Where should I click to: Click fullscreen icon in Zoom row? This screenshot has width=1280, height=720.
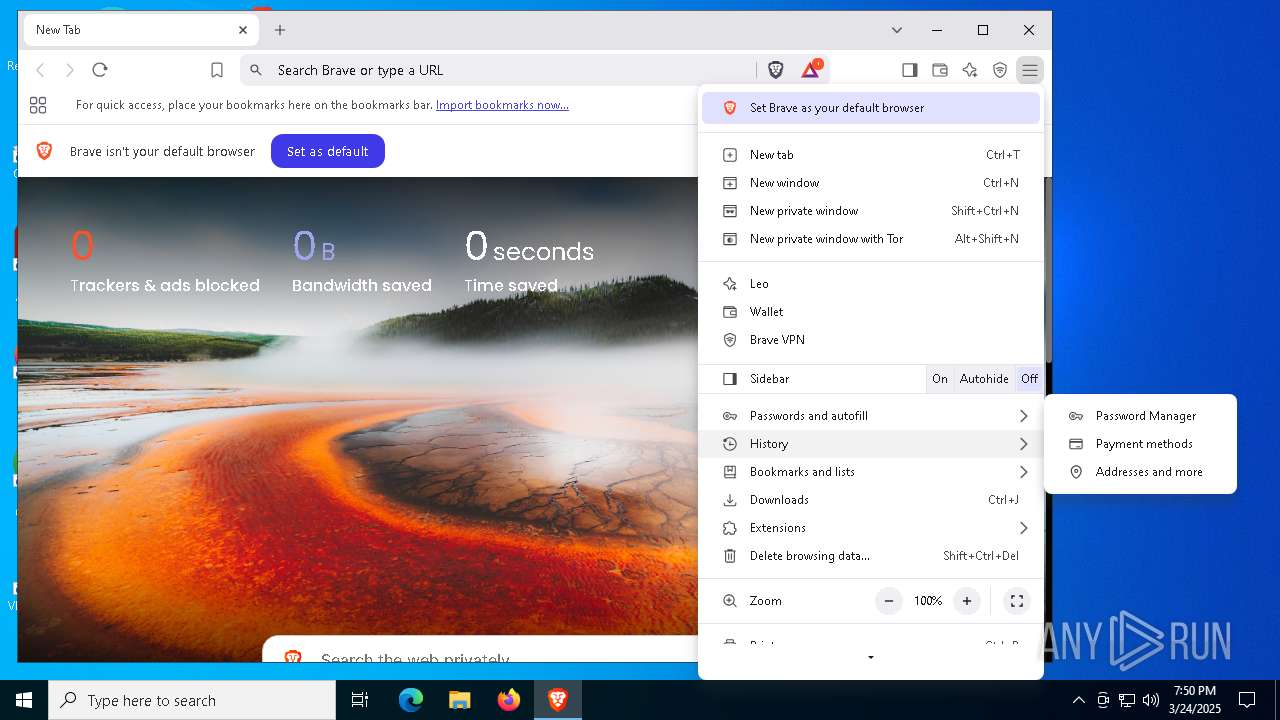pyautogui.click(x=1017, y=601)
